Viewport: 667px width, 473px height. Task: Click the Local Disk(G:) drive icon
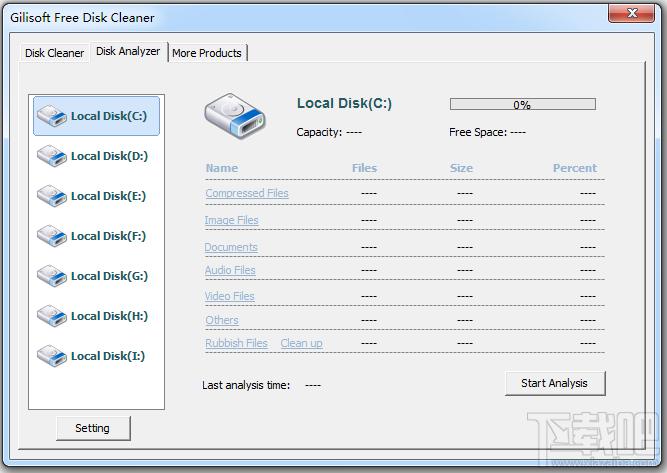coord(51,276)
